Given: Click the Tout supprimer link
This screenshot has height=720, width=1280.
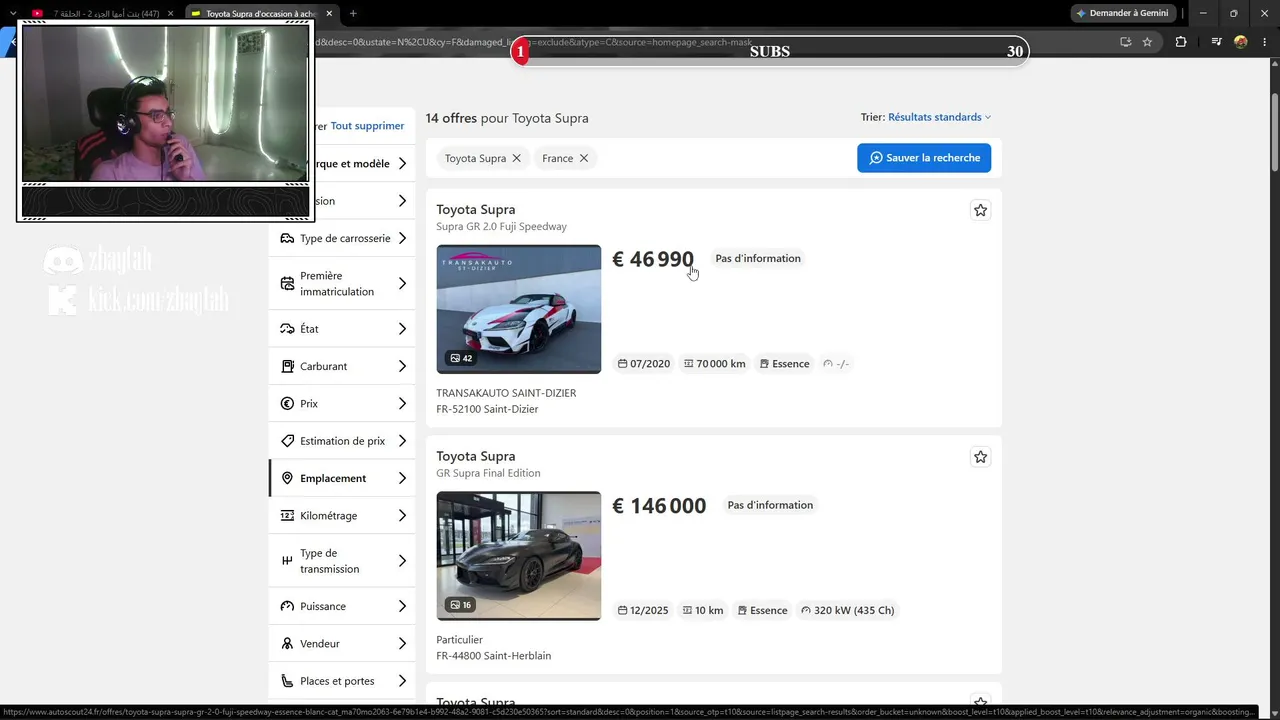Looking at the screenshot, I should click(367, 126).
